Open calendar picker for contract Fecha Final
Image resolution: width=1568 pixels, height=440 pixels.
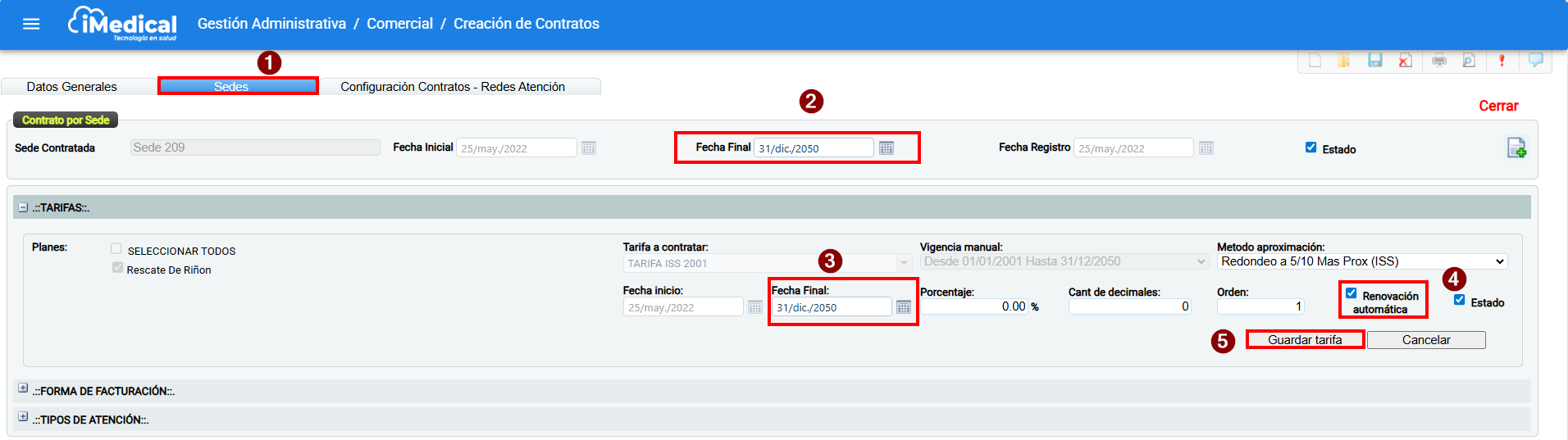pyautogui.click(x=887, y=148)
